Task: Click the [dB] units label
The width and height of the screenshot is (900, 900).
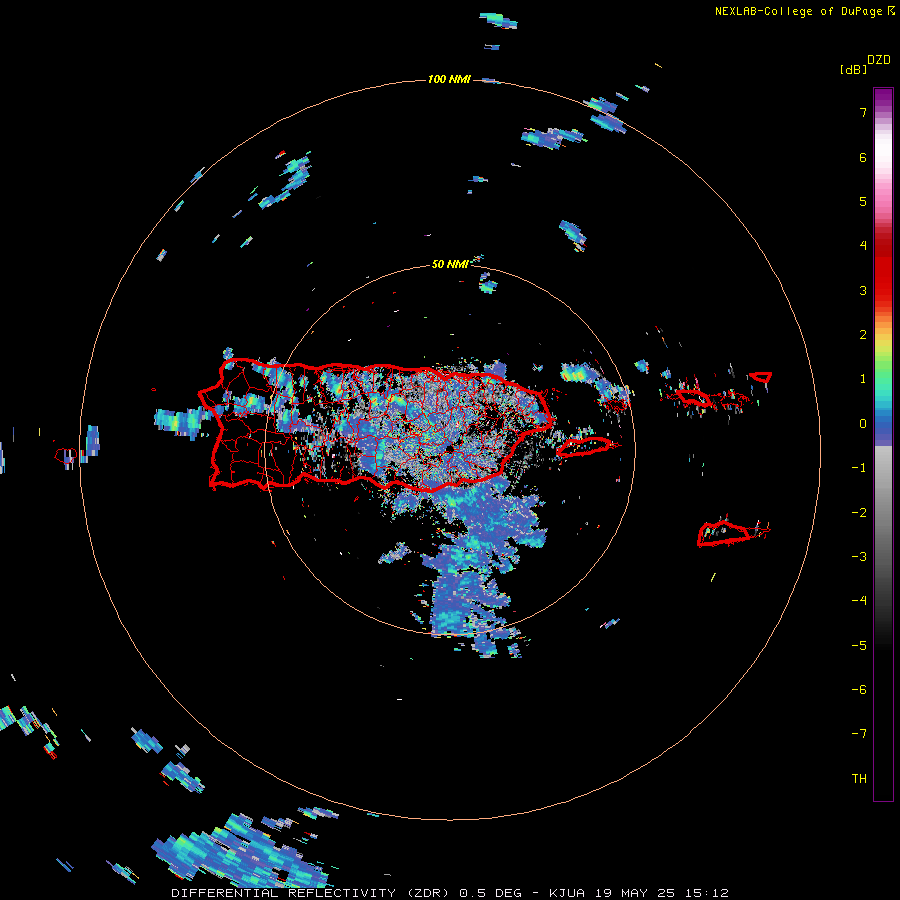Action: [854, 69]
